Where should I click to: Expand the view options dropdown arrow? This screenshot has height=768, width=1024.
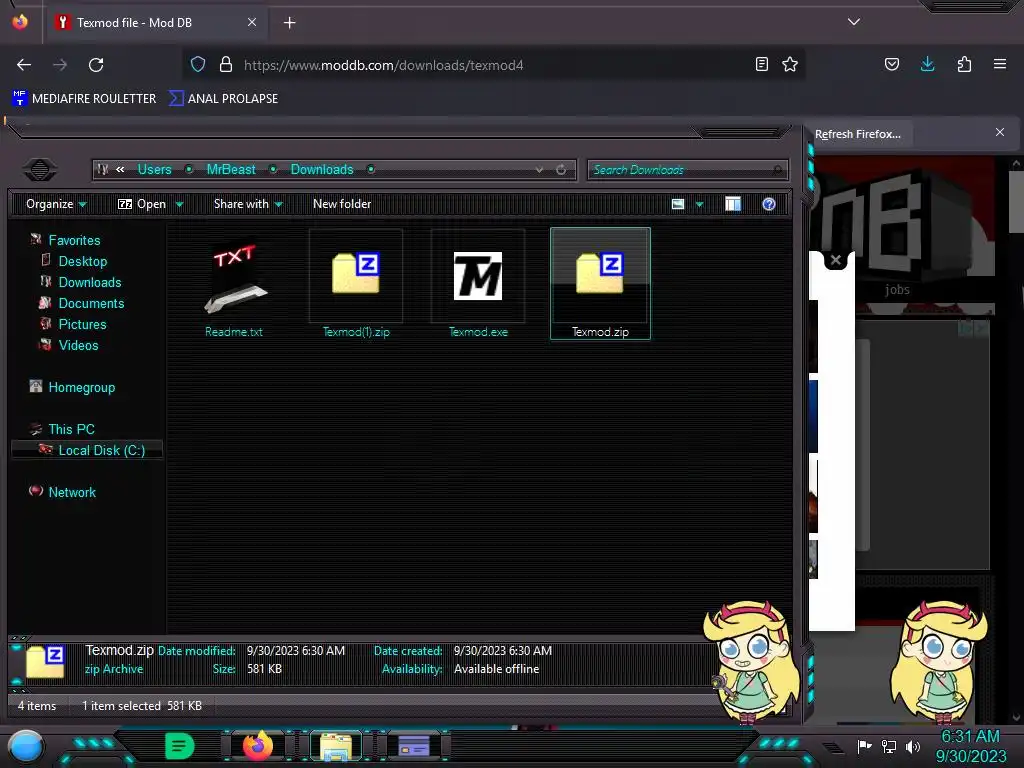699,204
